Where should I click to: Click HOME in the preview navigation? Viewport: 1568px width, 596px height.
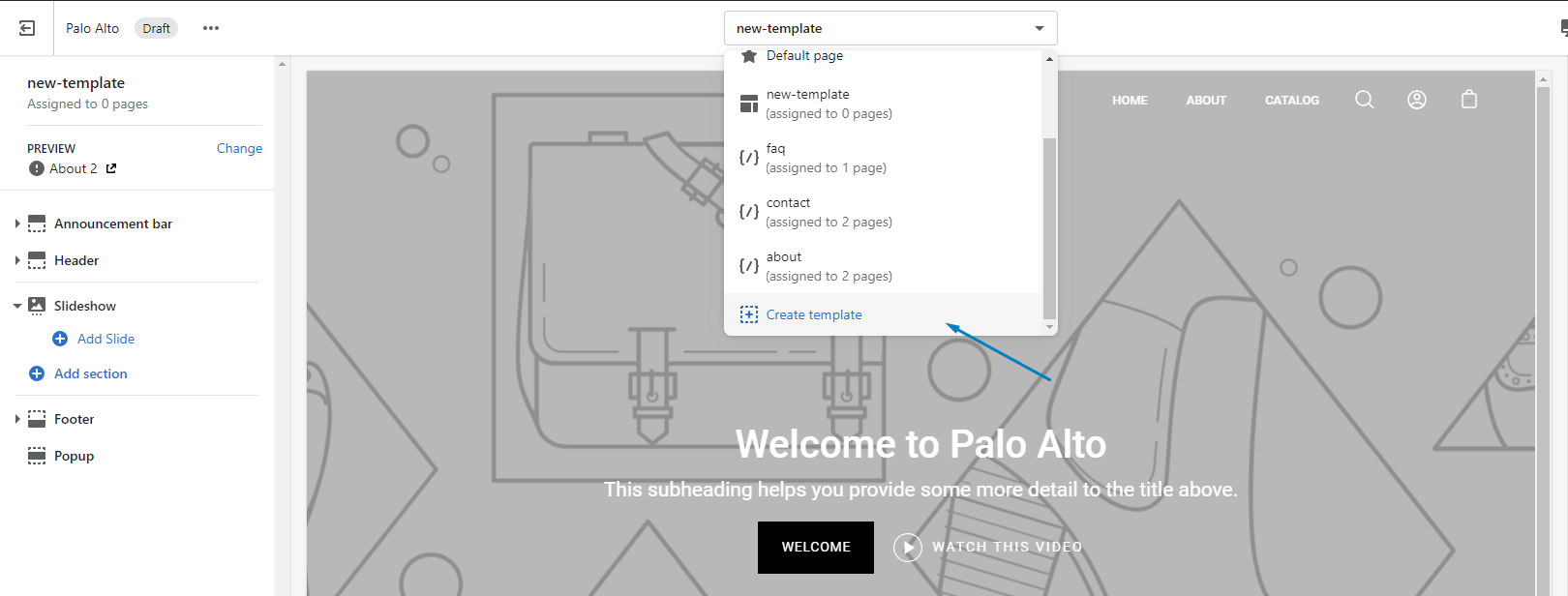point(1130,100)
